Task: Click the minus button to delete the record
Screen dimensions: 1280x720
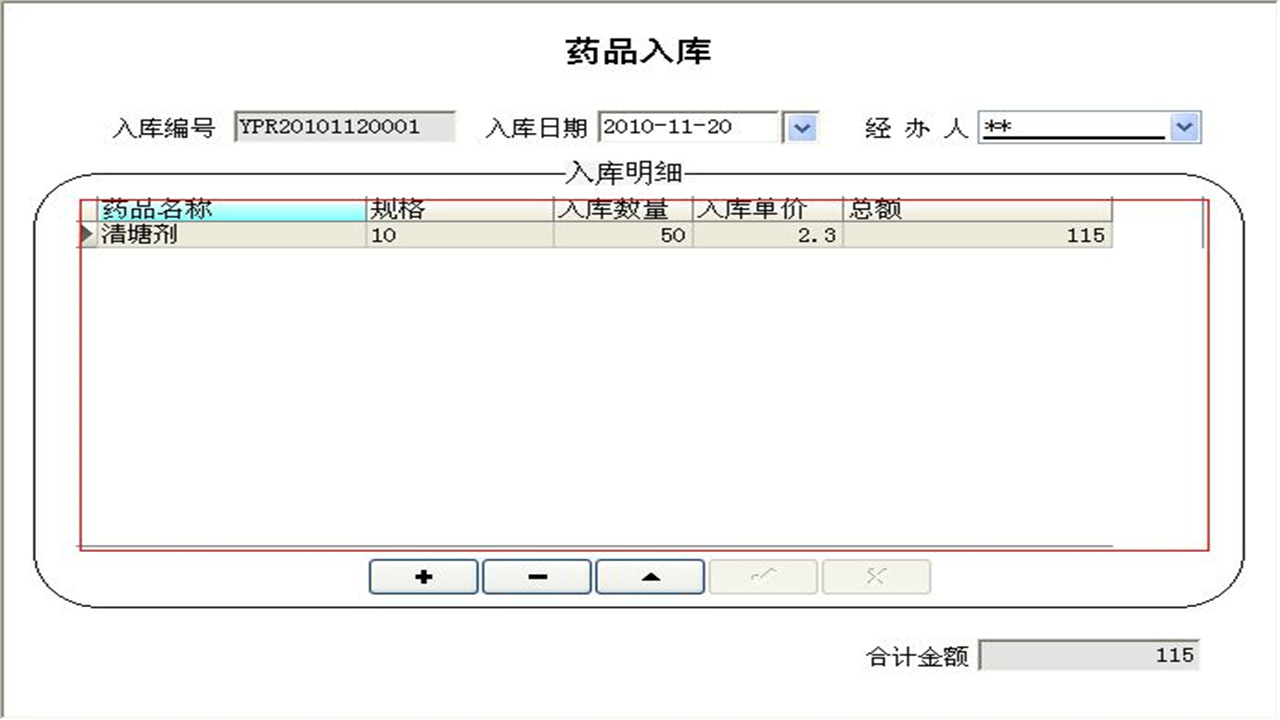Action: click(x=537, y=577)
